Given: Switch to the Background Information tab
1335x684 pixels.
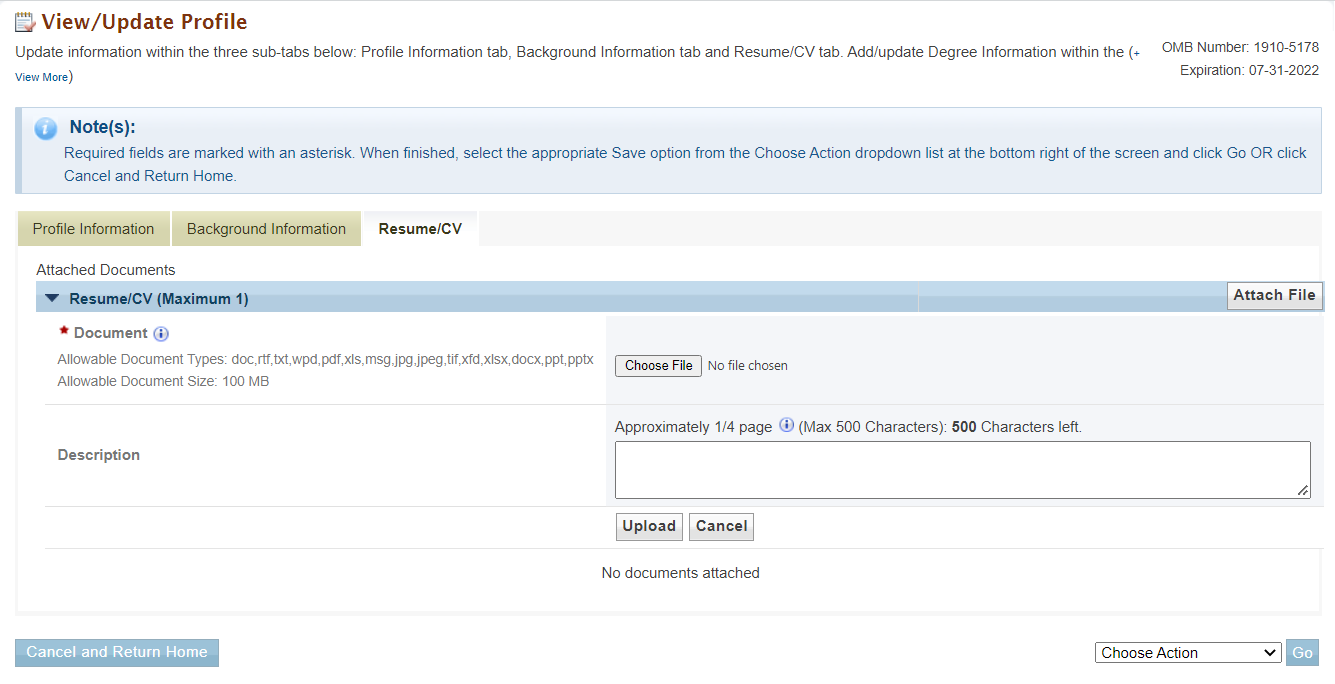Looking at the screenshot, I should pos(266,229).
